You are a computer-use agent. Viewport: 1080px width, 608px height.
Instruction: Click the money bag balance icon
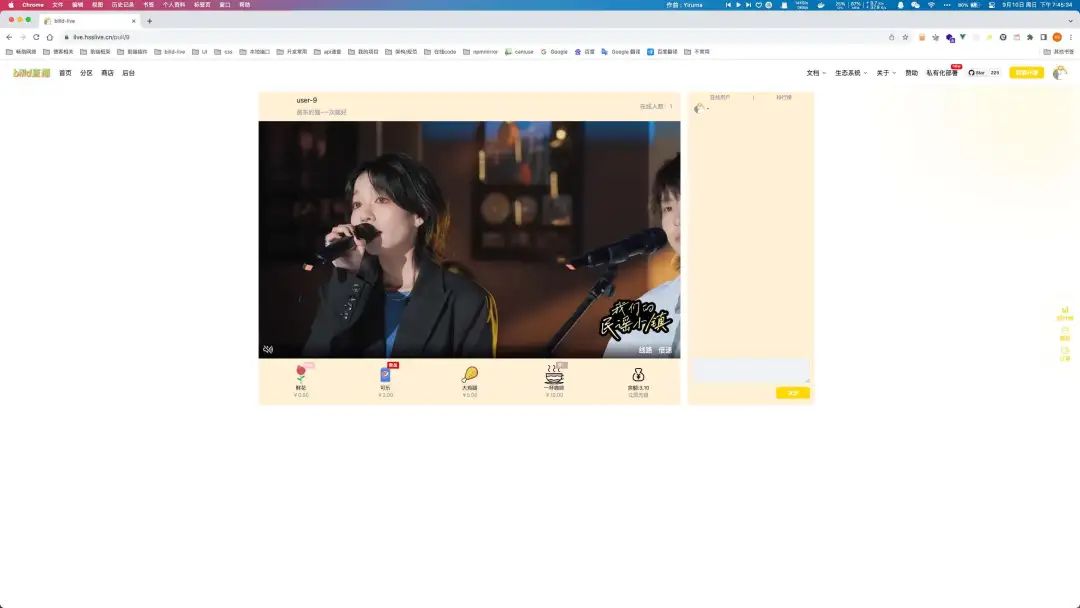click(x=638, y=375)
